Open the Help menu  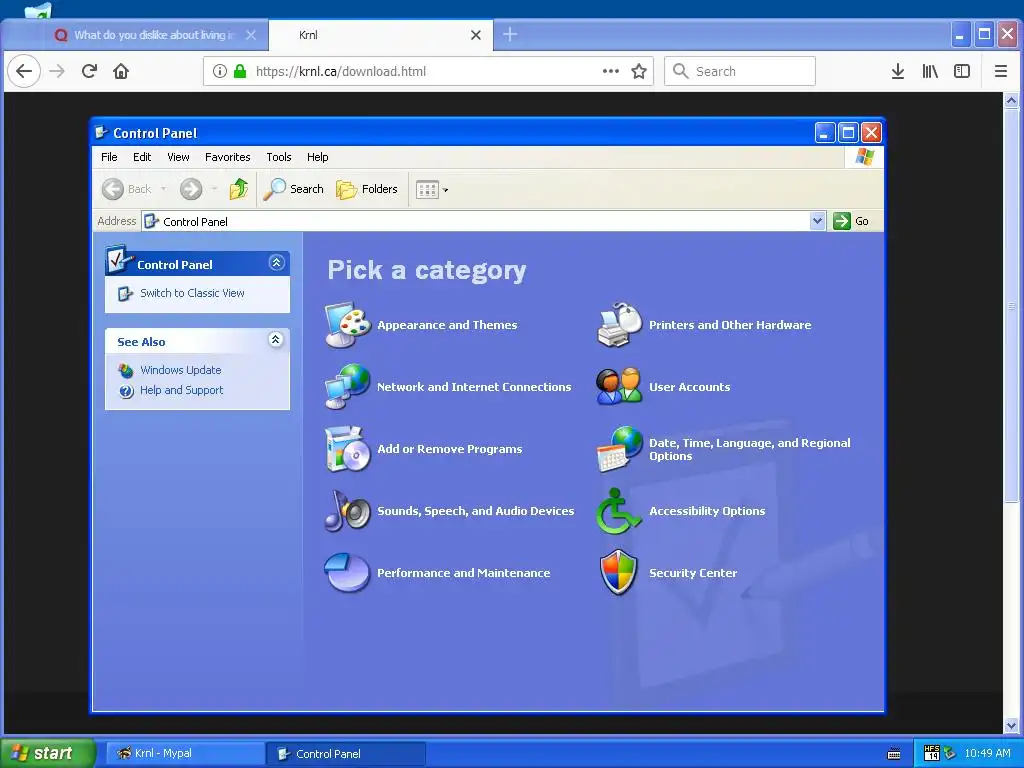[x=317, y=157]
